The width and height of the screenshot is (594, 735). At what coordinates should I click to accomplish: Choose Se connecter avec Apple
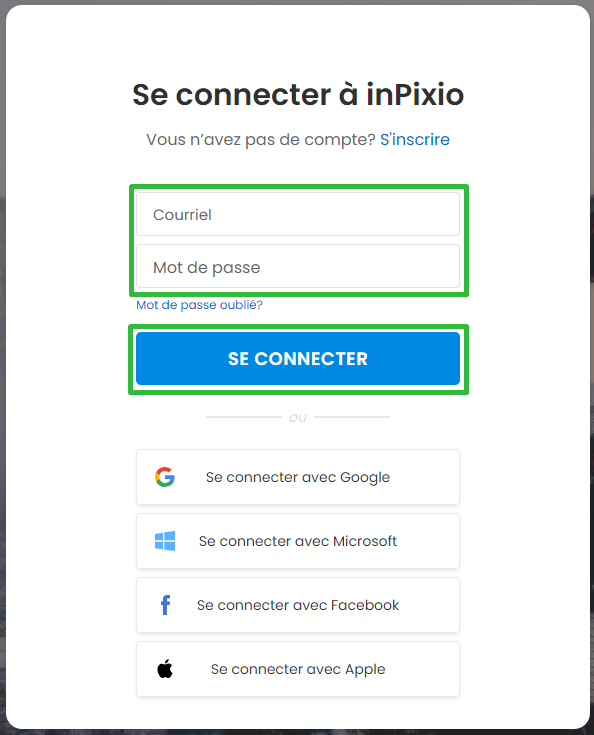(x=298, y=668)
